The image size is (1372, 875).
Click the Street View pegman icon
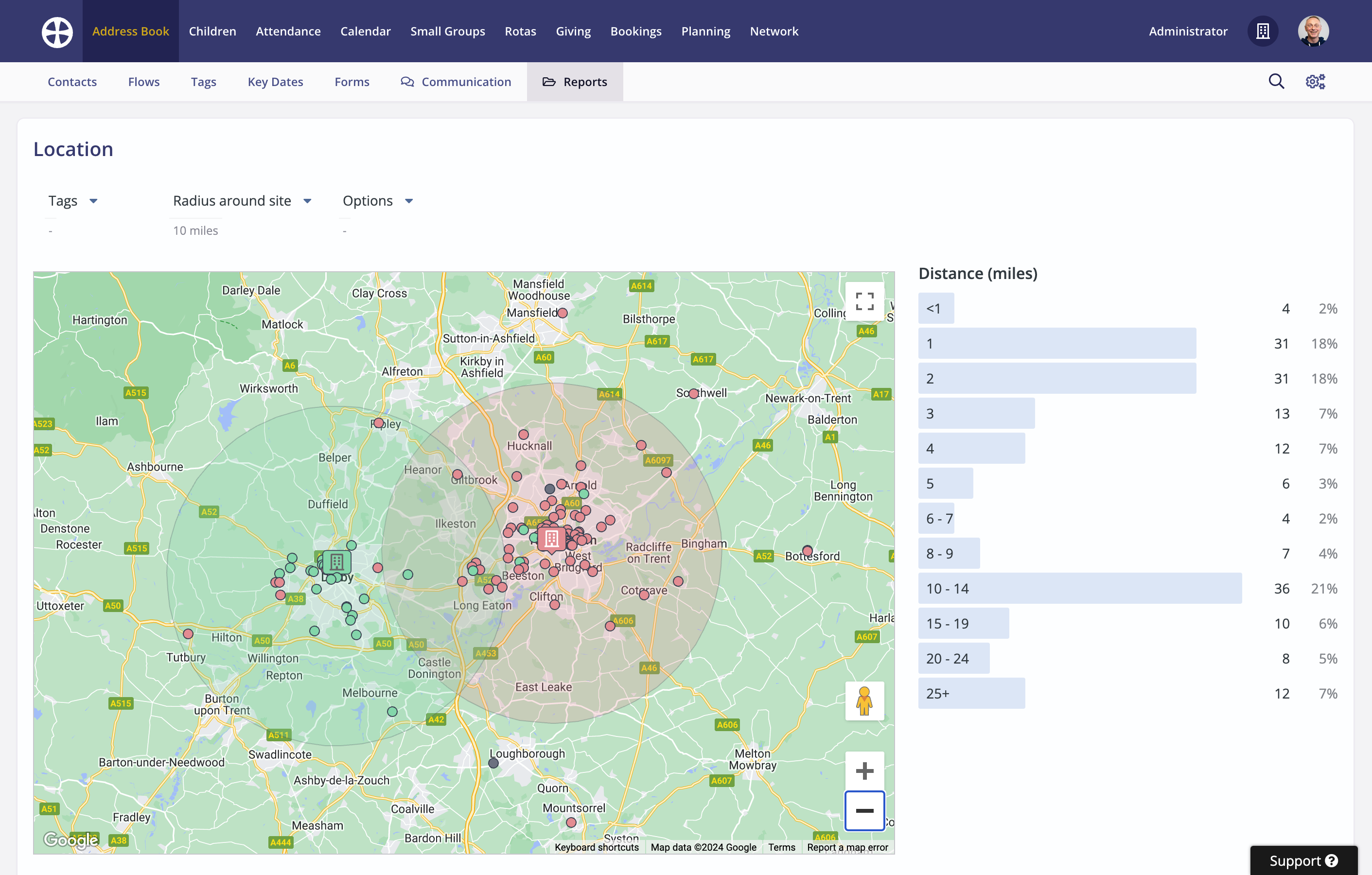tap(864, 700)
